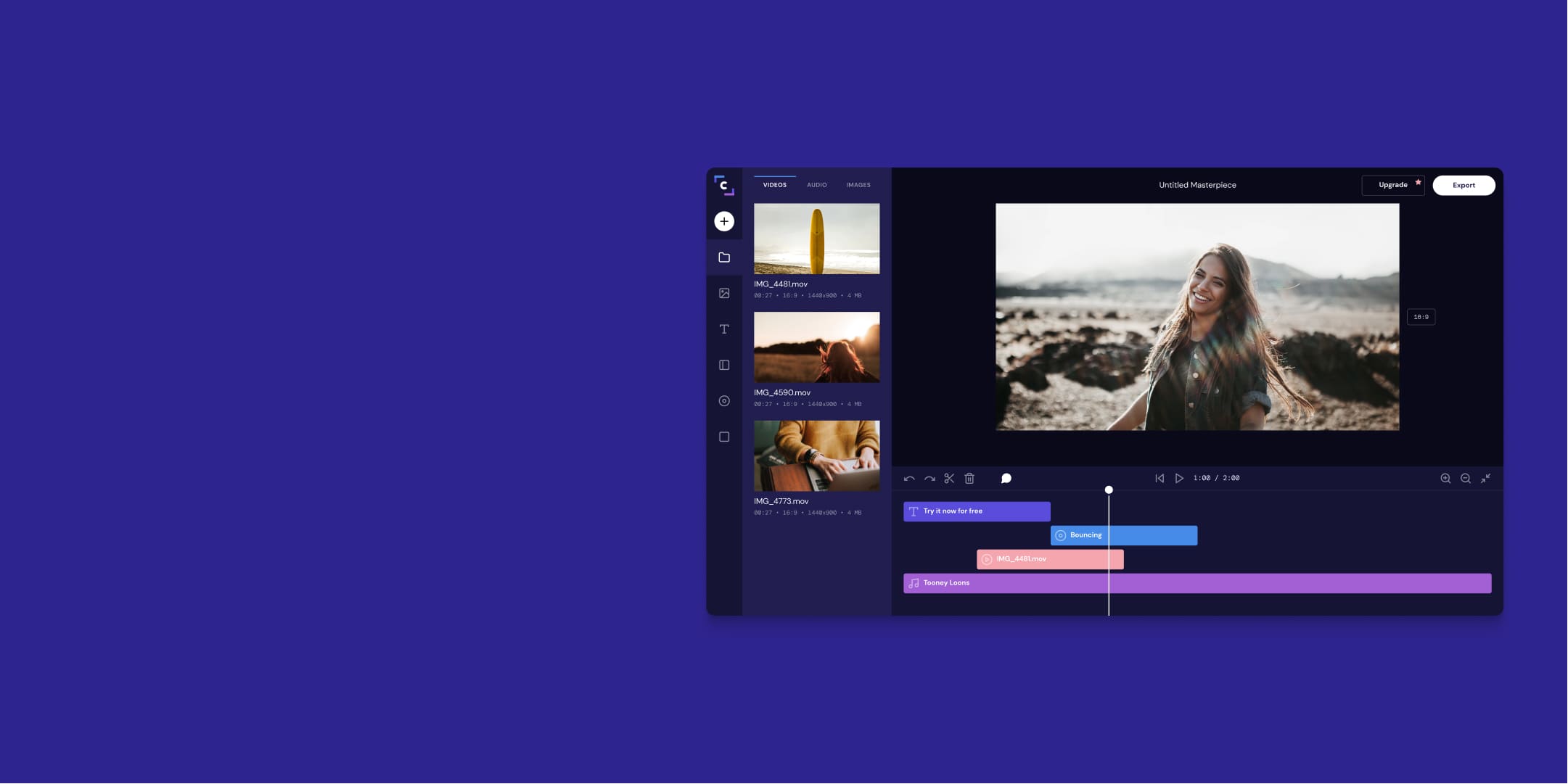Screen dimensions: 1568x784
Task: Click the scissors/cut tool icon
Action: [x=948, y=478]
